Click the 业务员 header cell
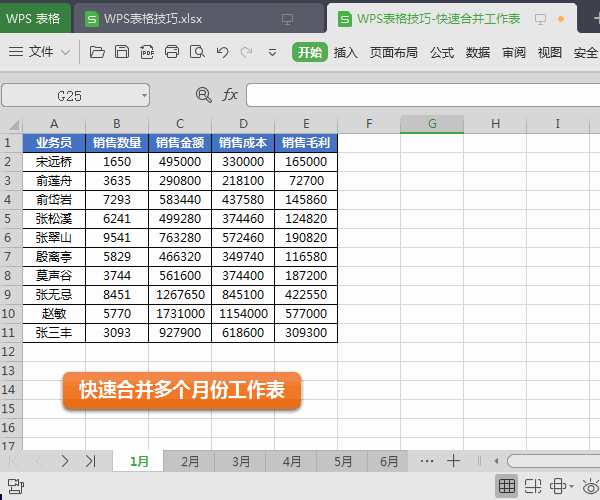This screenshot has height=500, width=600. pyautogui.click(x=54, y=143)
